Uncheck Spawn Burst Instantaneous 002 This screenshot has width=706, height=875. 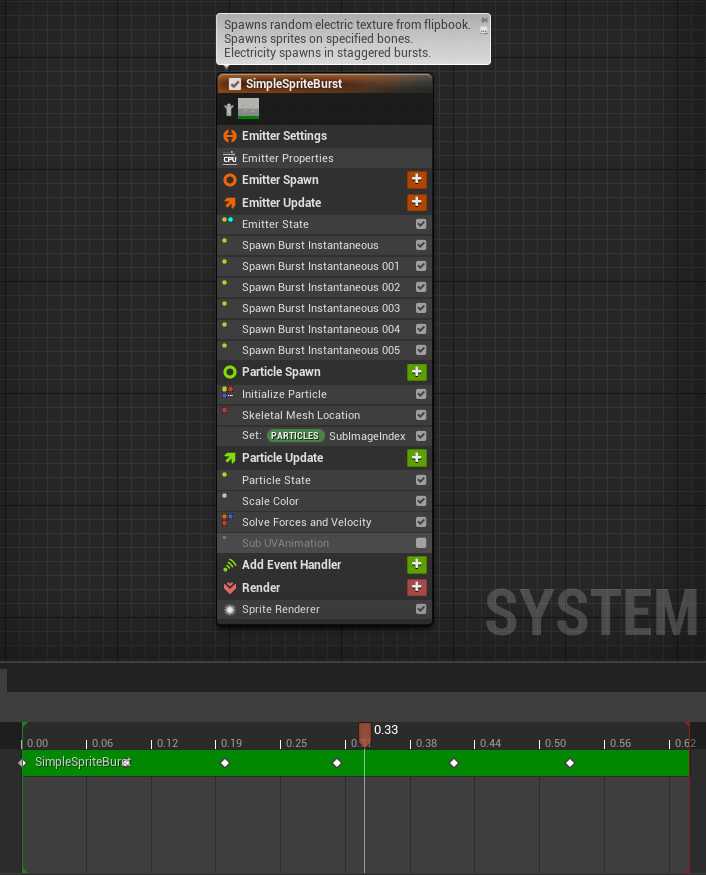(x=421, y=287)
